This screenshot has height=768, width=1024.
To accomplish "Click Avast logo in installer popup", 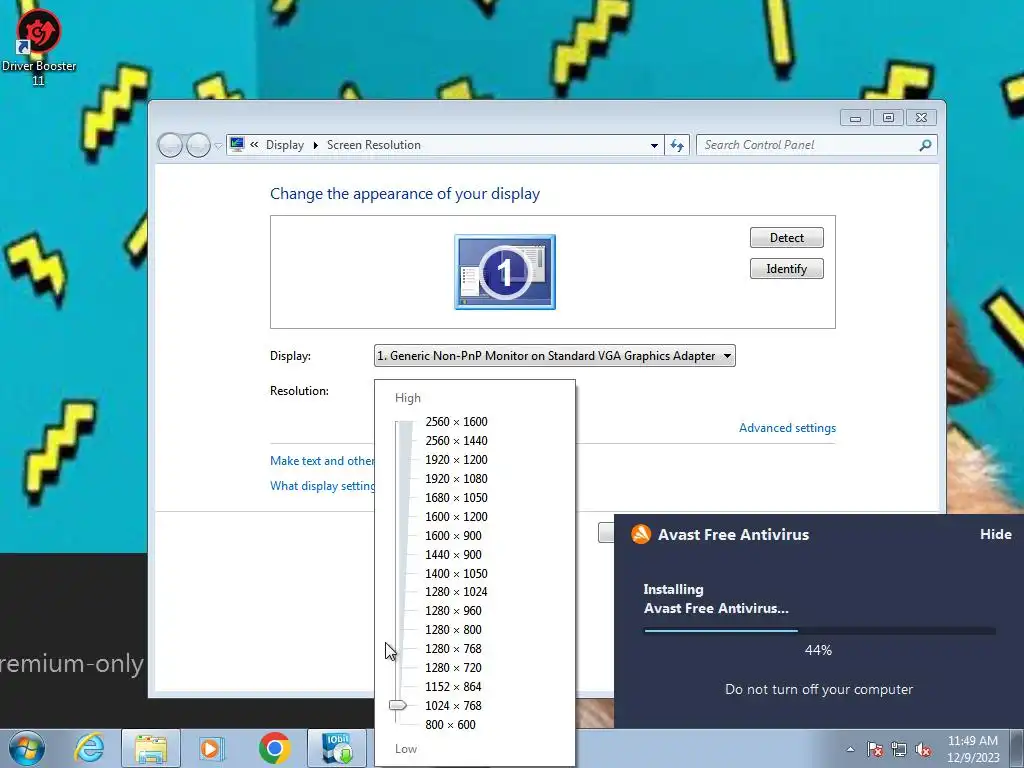I will tap(641, 534).
